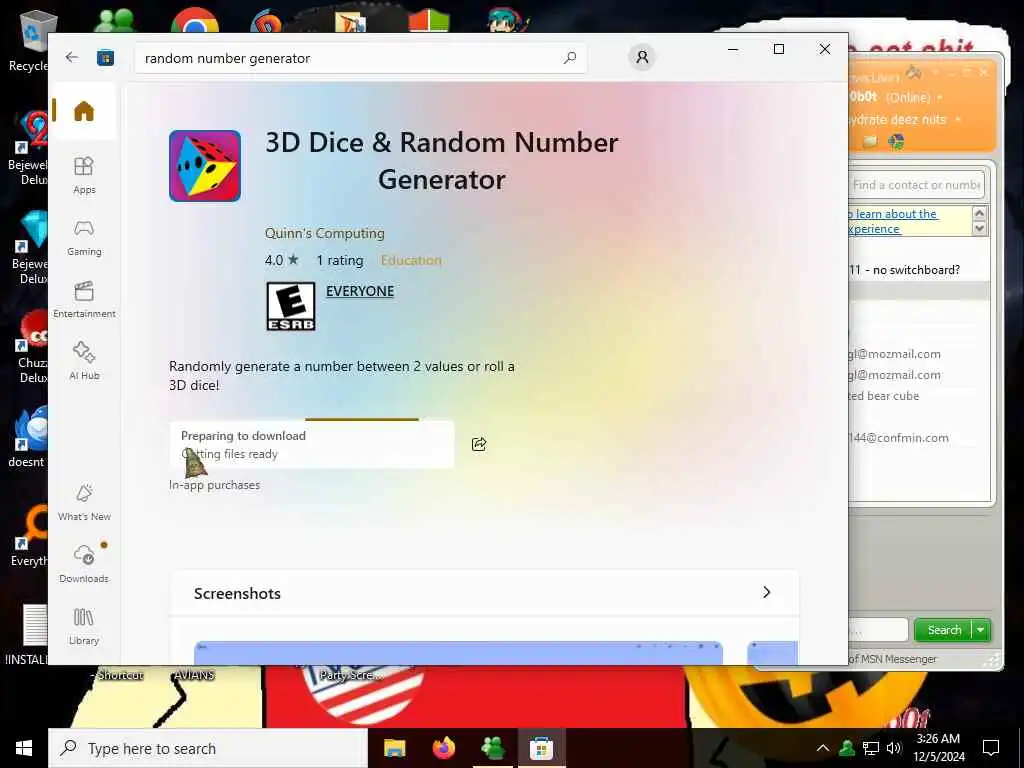Select the bear cube contact in Messenger
The width and height of the screenshot is (1024, 768).
pos(885,396)
